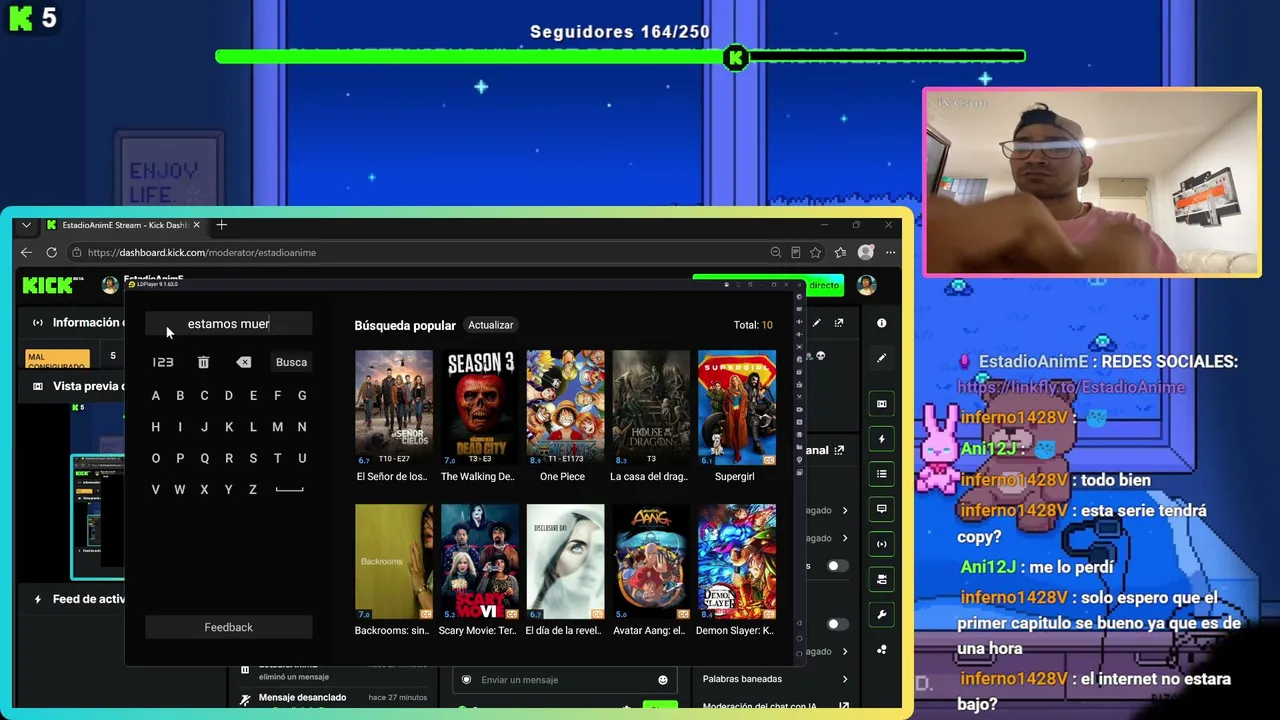This screenshot has width=1280, height=720.
Task: Open the Scary Movie poster
Action: point(480,562)
